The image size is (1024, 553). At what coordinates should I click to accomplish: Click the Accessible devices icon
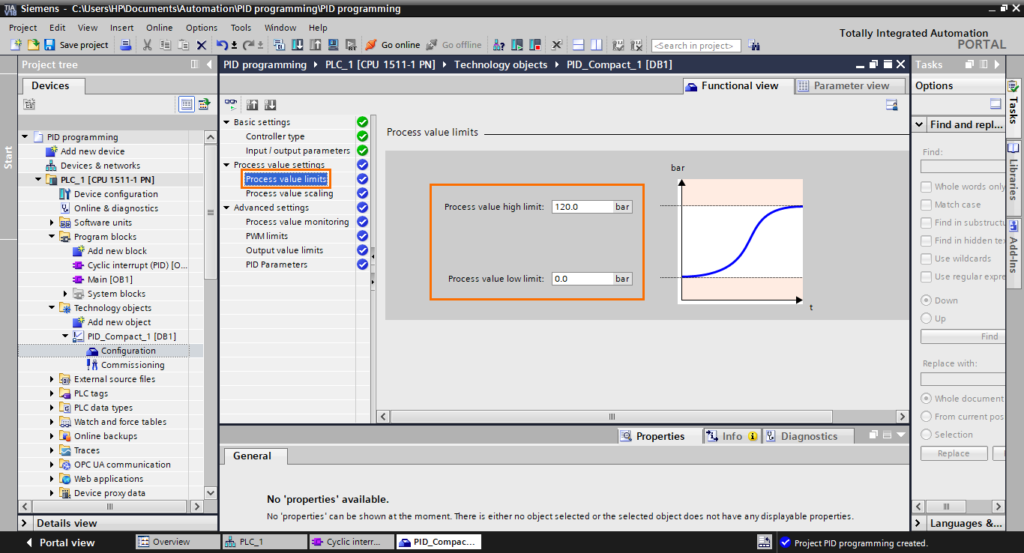pos(499,45)
